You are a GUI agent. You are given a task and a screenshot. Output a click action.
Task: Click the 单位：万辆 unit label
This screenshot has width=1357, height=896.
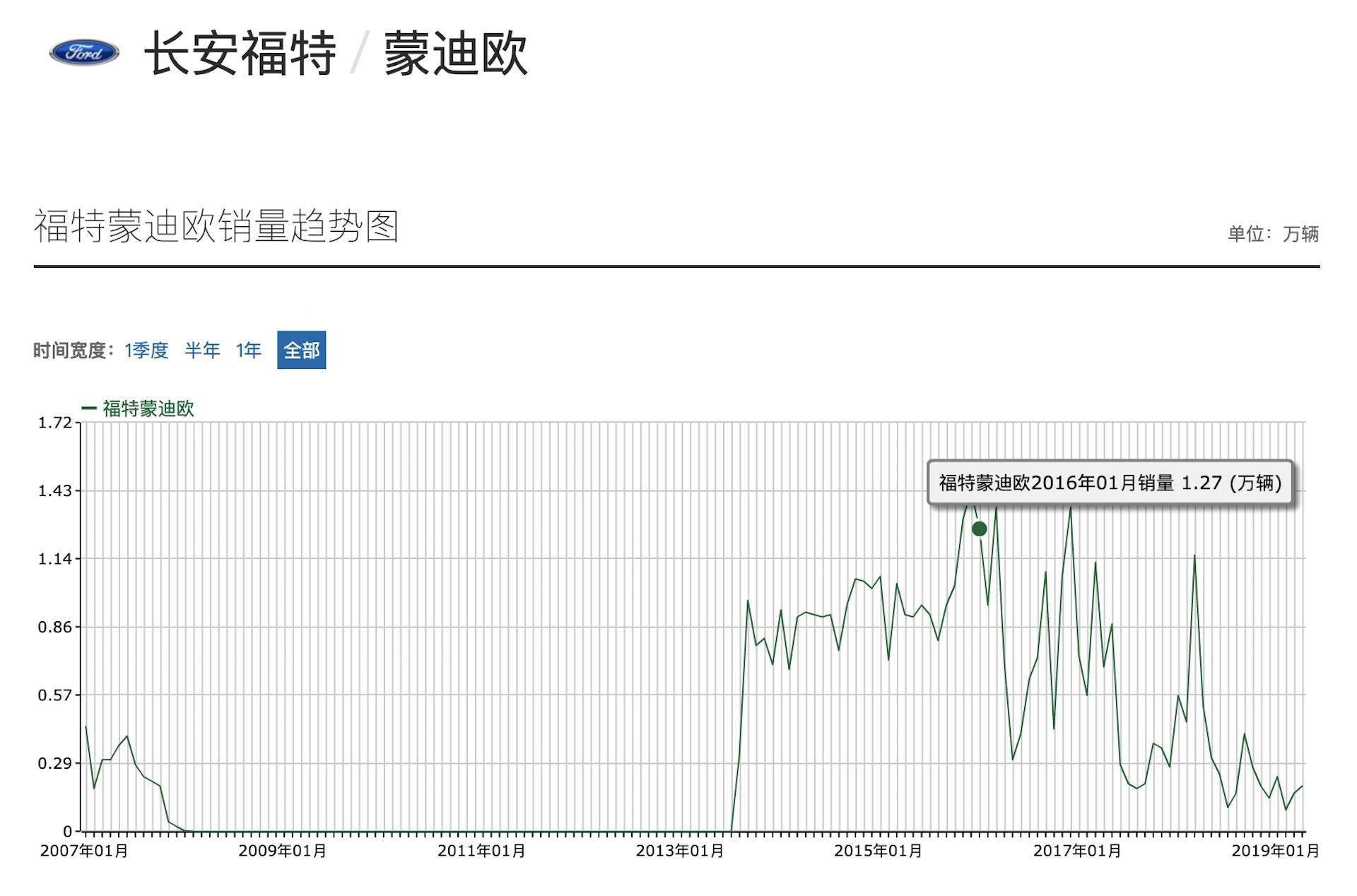point(1274,234)
